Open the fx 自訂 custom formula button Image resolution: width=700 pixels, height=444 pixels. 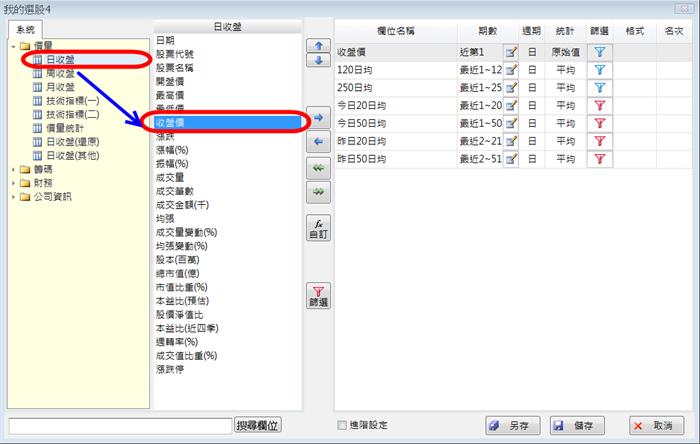point(318,228)
